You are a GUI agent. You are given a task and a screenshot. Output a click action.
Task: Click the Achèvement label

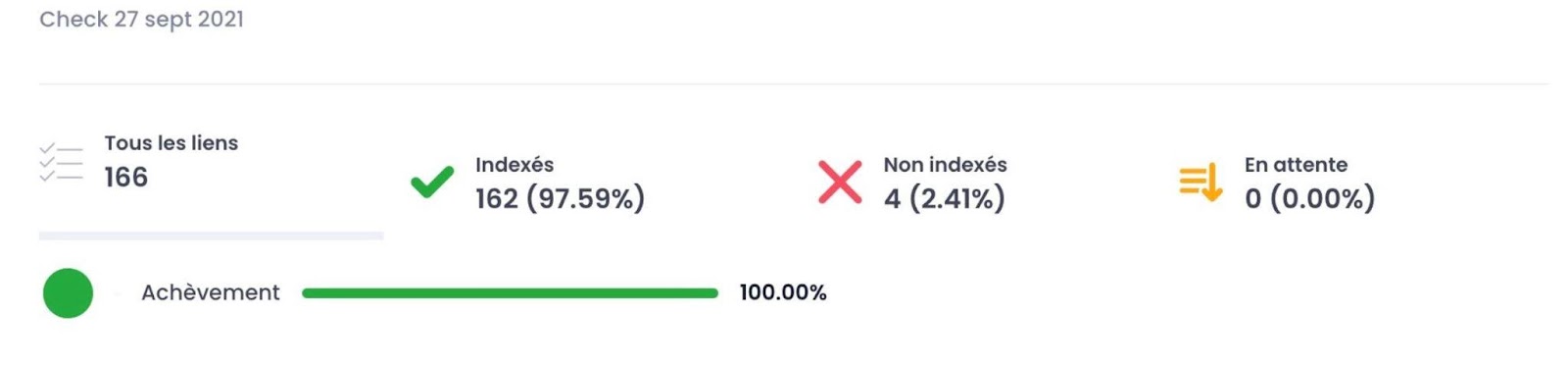coord(211,292)
